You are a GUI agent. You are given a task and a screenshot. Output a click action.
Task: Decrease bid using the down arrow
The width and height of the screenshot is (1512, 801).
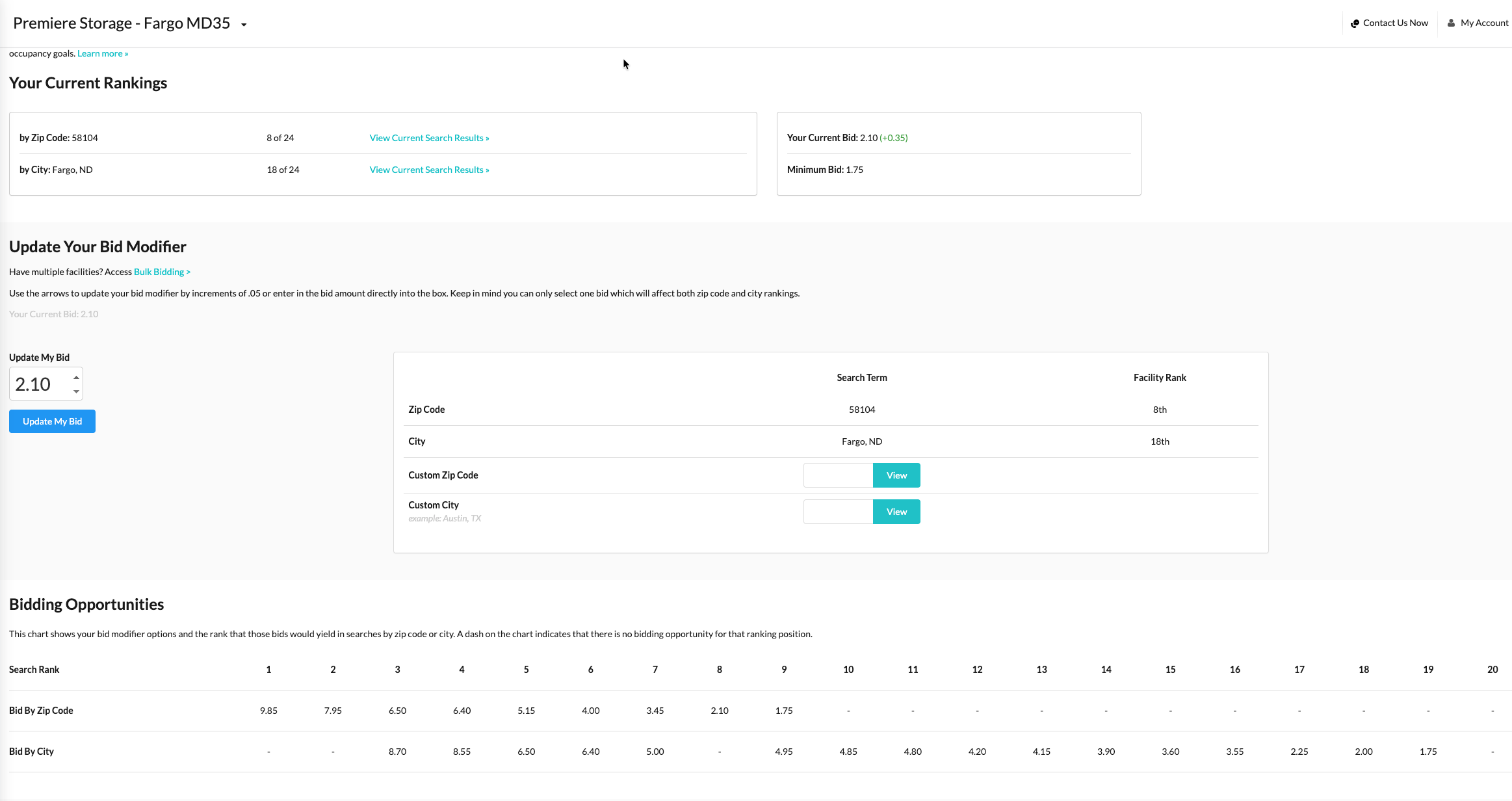[76, 391]
